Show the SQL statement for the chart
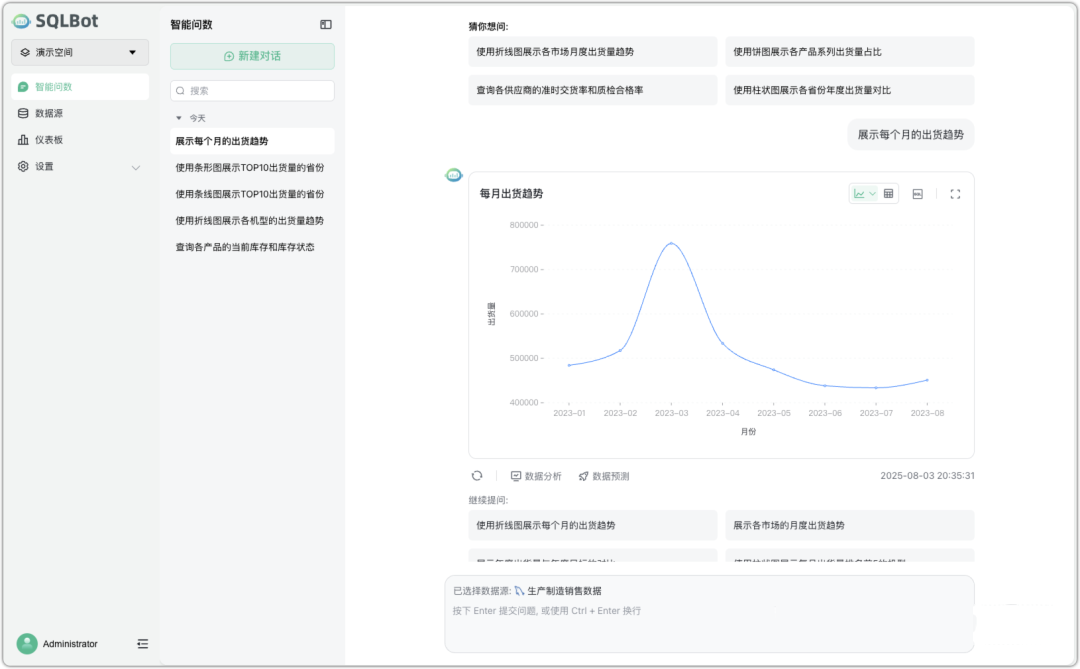This screenshot has width=1080, height=669. point(918,194)
